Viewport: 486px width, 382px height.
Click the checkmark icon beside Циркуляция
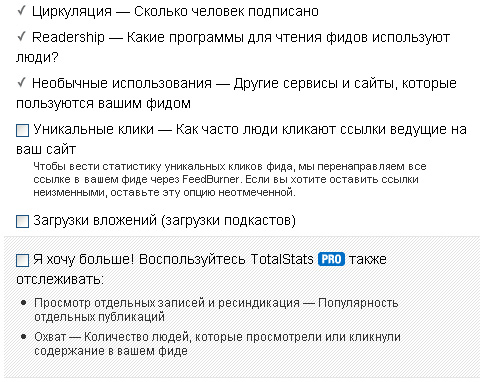[x=21, y=11]
